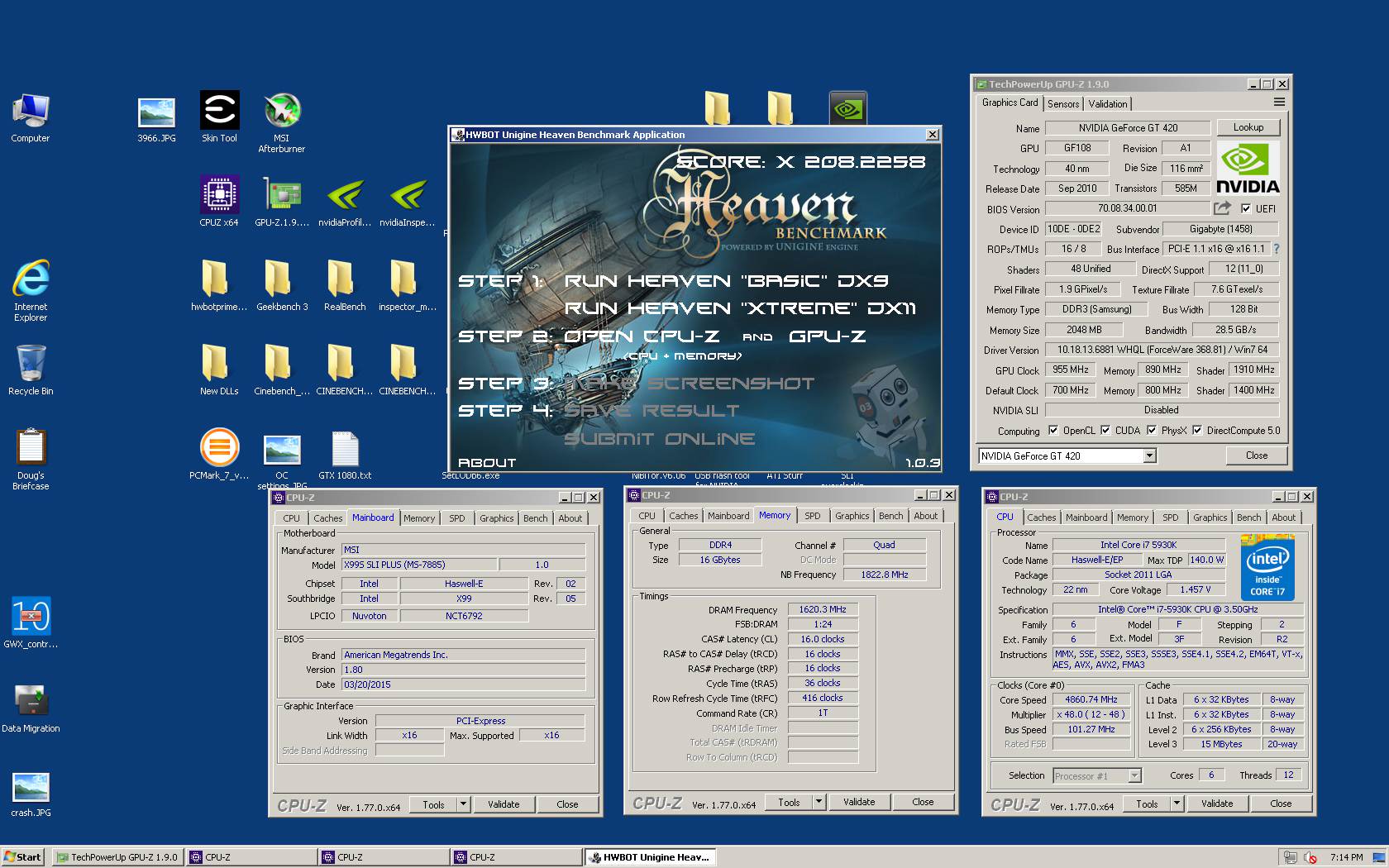The image size is (1389, 868).
Task: Click OPEN CPU-Z in Heaven step 2
Action: (x=642, y=336)
